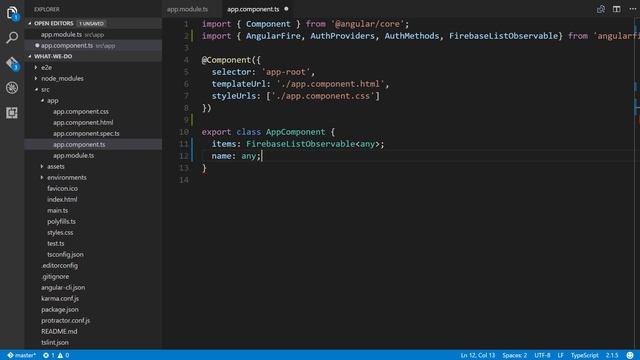Open main.ts file
The height and width of the screenshot is (360, 640).
point(58,211)
